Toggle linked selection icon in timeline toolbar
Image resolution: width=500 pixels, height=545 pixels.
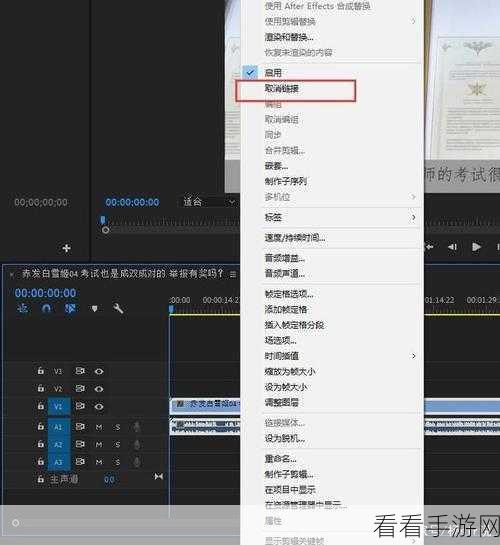[70, 308]
